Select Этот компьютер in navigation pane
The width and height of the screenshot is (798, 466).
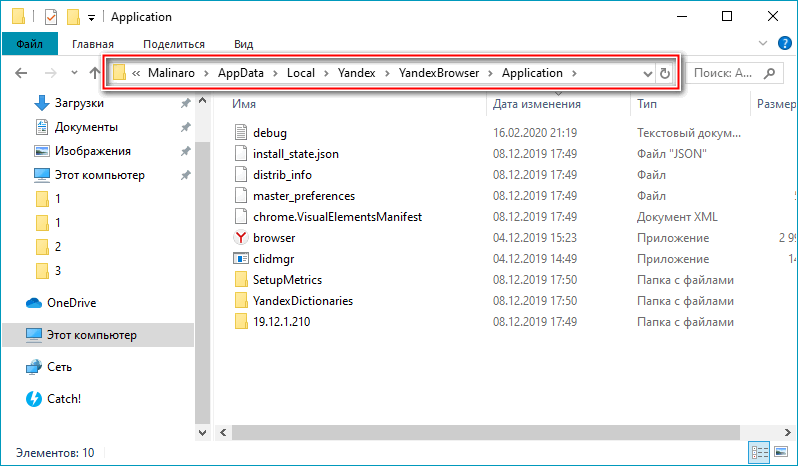click(92, 335)
